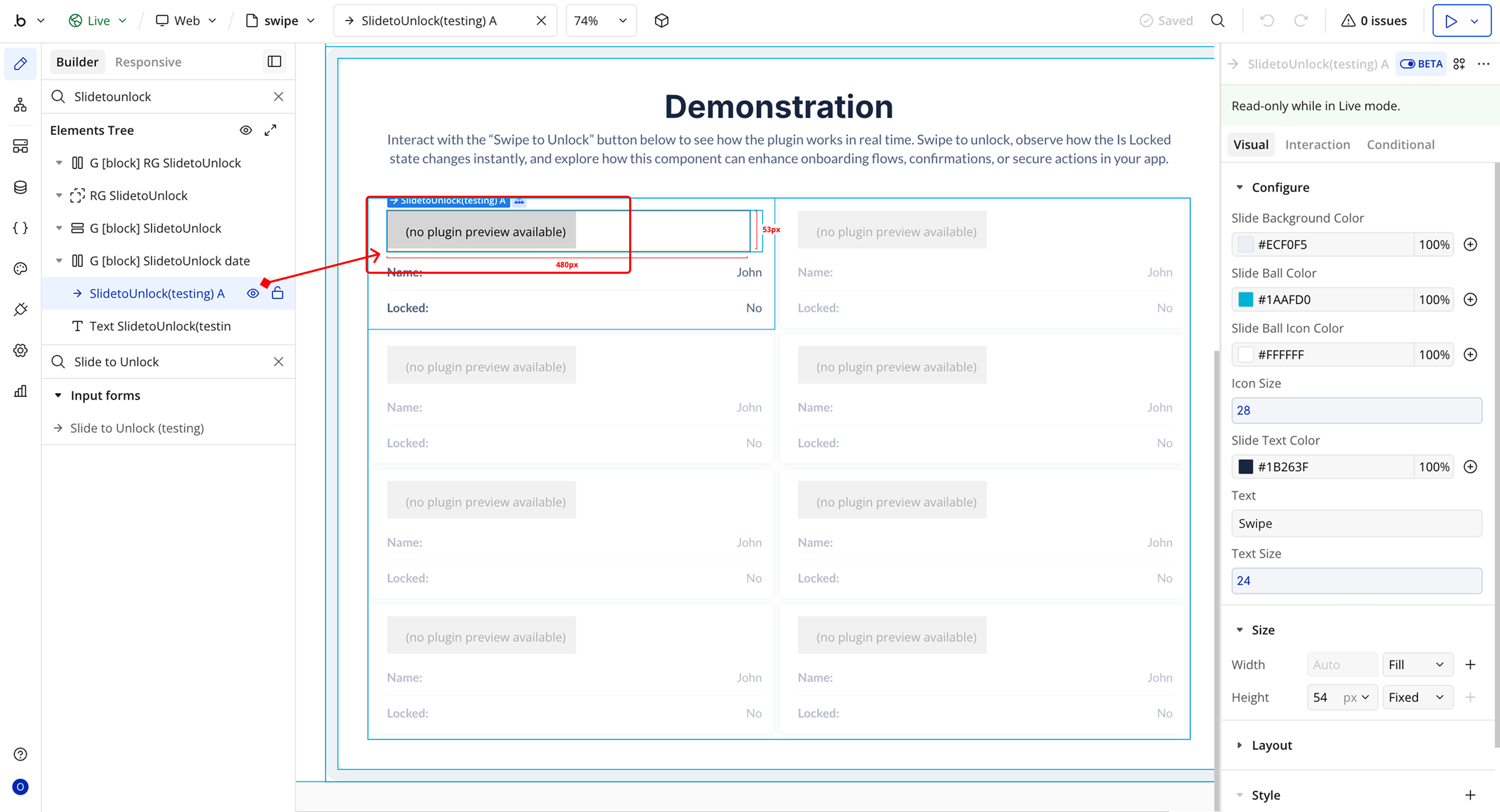Toggle visibility of SlidetoUnlock(testing) A

[x=253, y=294]
